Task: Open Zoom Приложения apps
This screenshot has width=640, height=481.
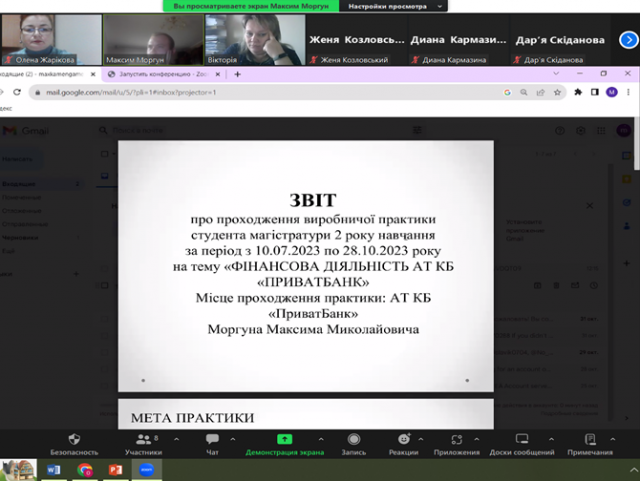Action: [456, 444]
